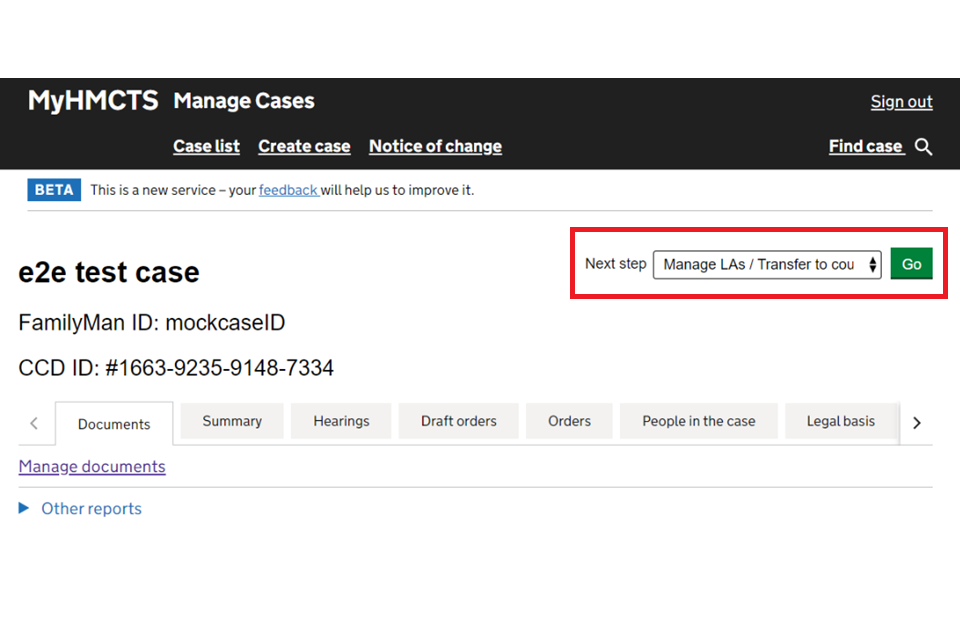This screenshot has height=640, width=960.
Task: Select the Orders tab
Action: click(x=569, y=421)
